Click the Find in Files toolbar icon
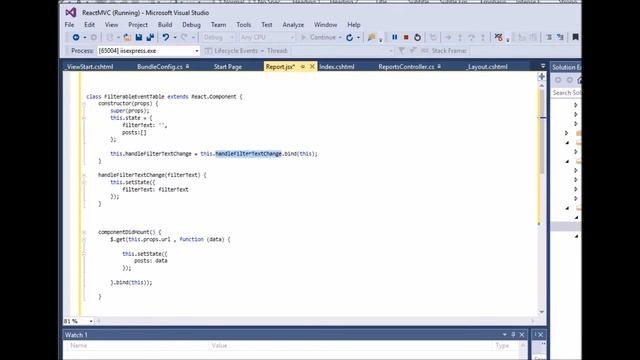 pos(371,38)
